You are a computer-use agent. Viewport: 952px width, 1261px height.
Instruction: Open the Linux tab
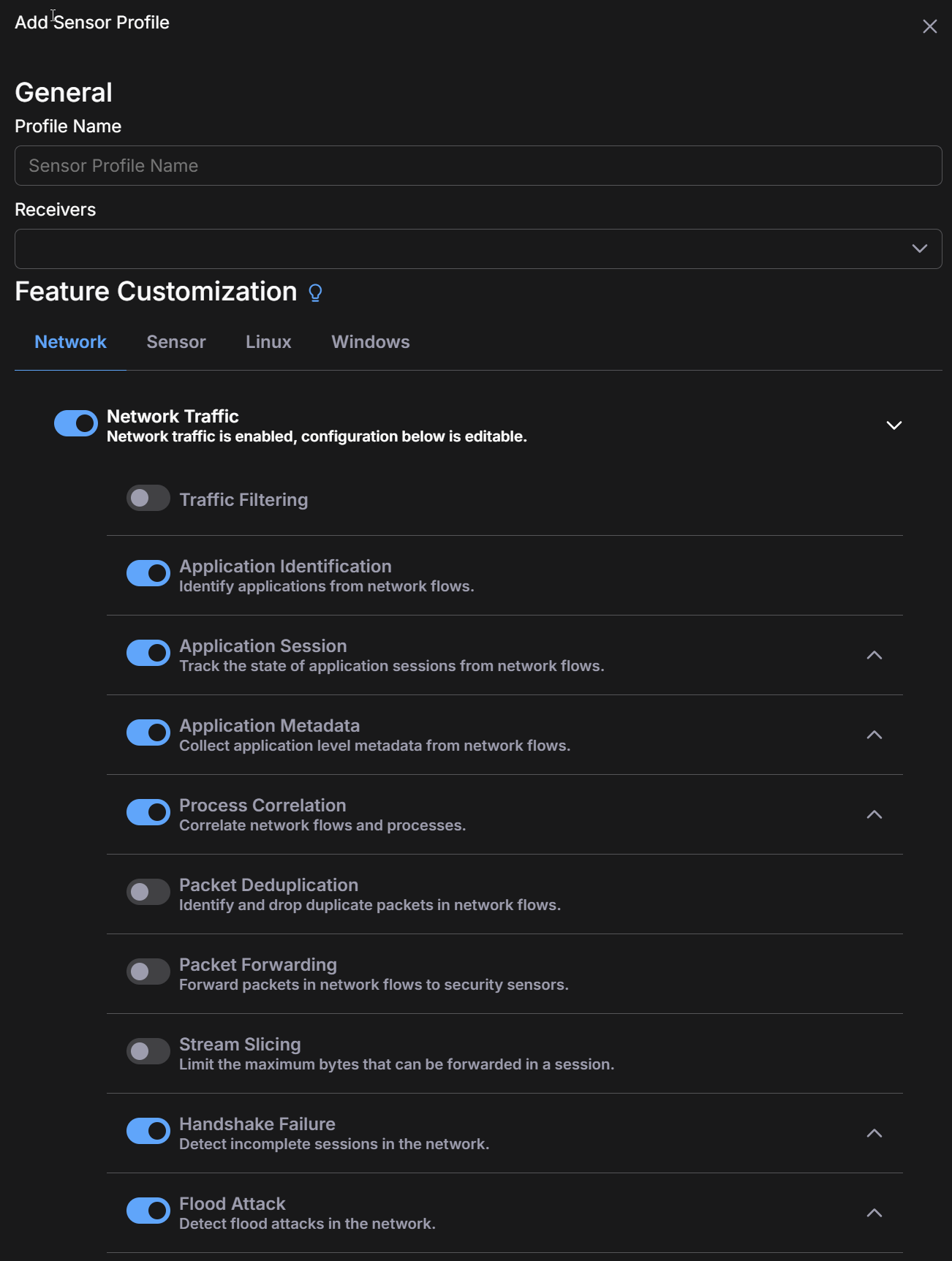(268, 342)
